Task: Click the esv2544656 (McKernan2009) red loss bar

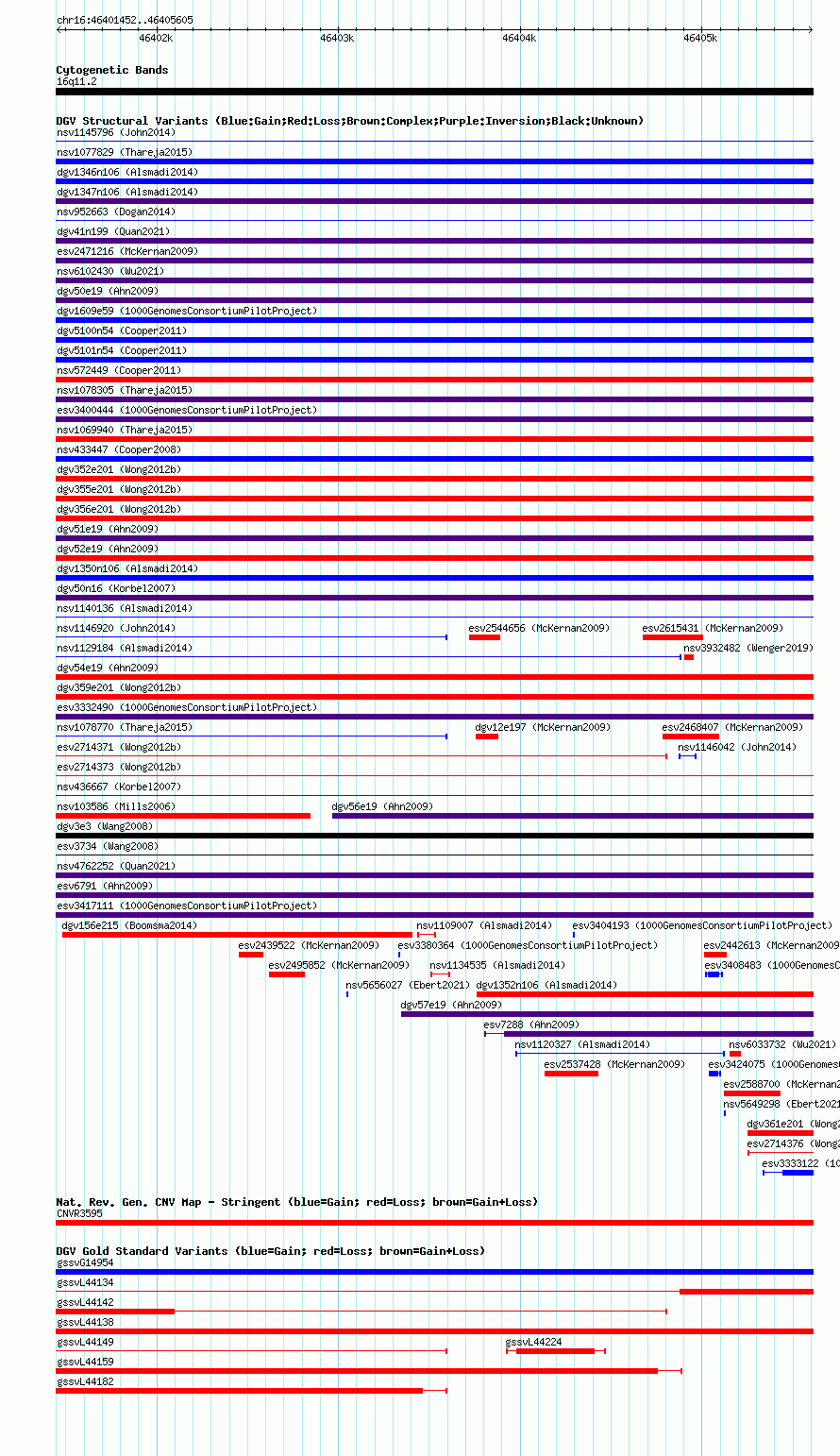Action: point(484,637)
